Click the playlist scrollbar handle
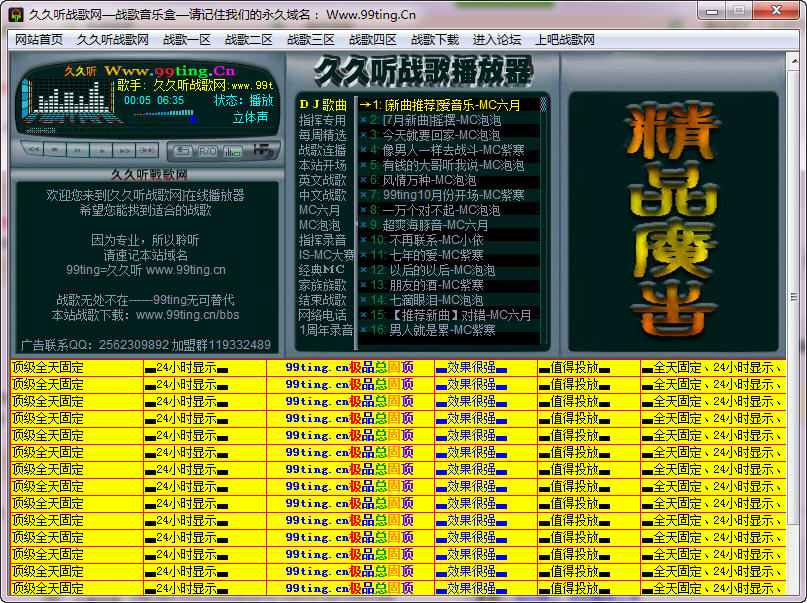 543,104
